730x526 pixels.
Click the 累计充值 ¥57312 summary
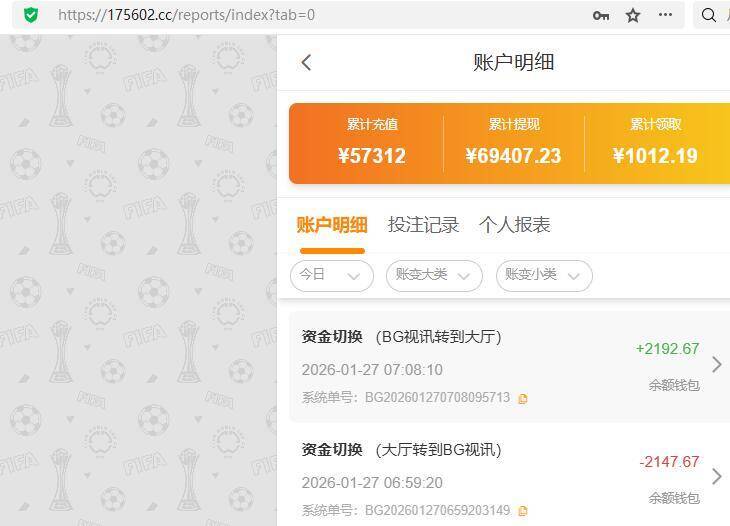point(372,143)
